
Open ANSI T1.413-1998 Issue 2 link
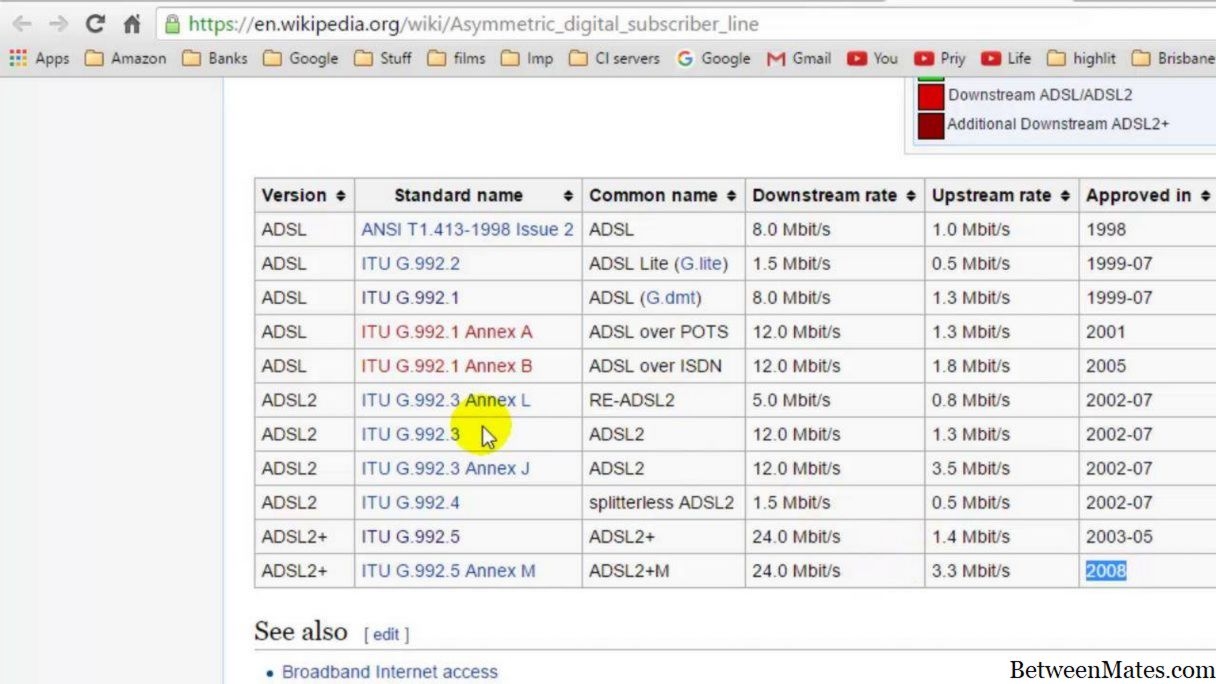[467, 230]
